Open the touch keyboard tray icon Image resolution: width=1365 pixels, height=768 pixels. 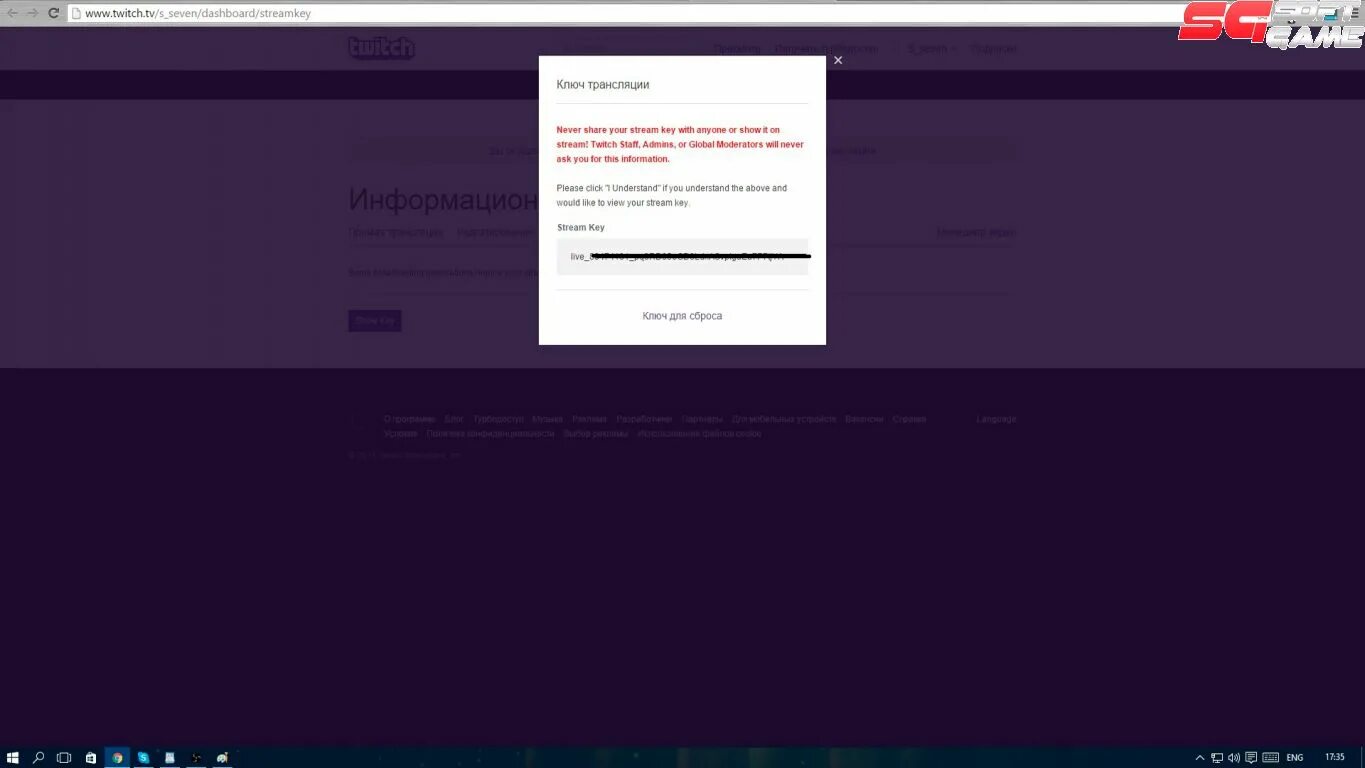1271,757
